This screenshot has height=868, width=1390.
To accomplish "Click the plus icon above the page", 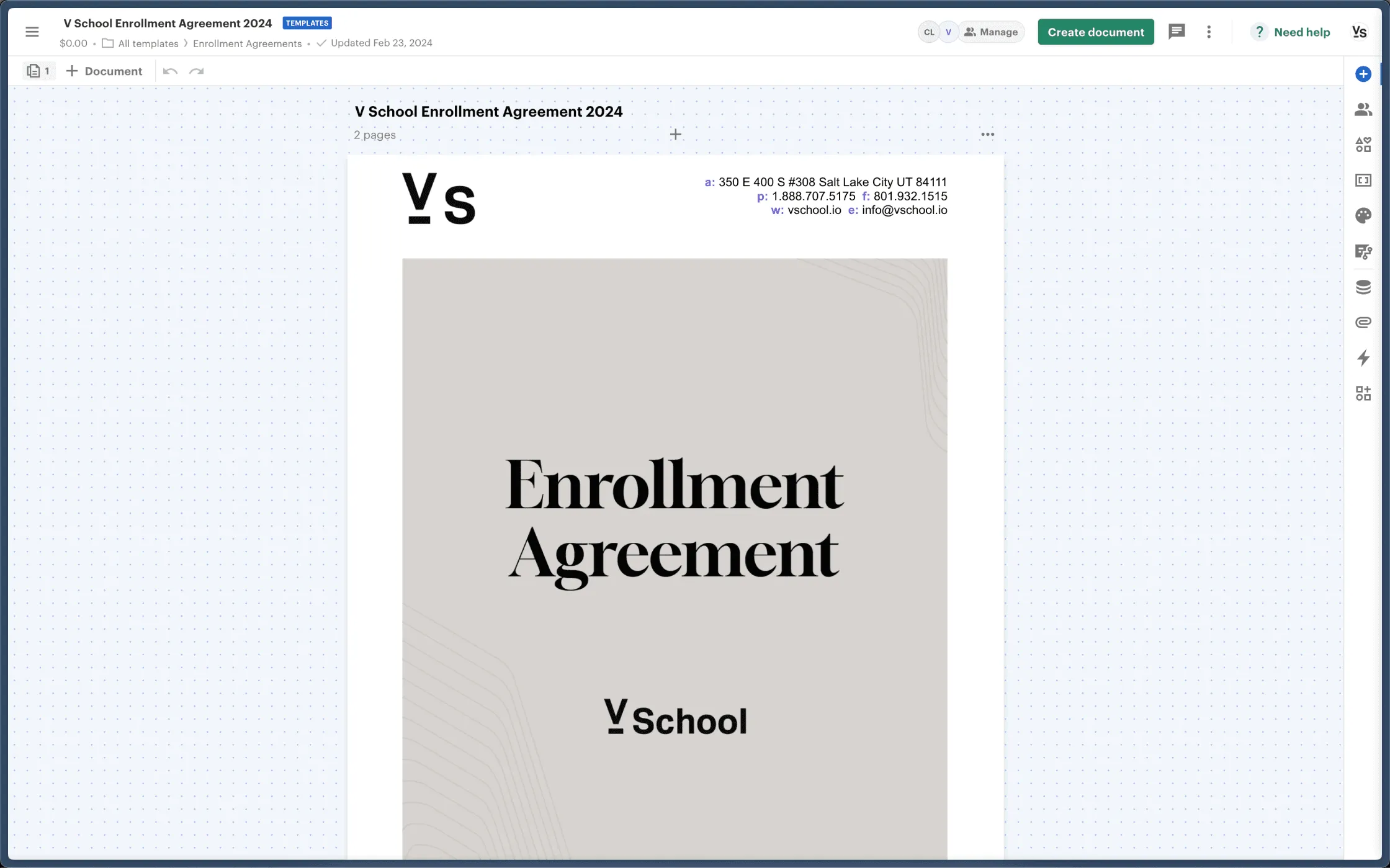I will click(676, 134).
